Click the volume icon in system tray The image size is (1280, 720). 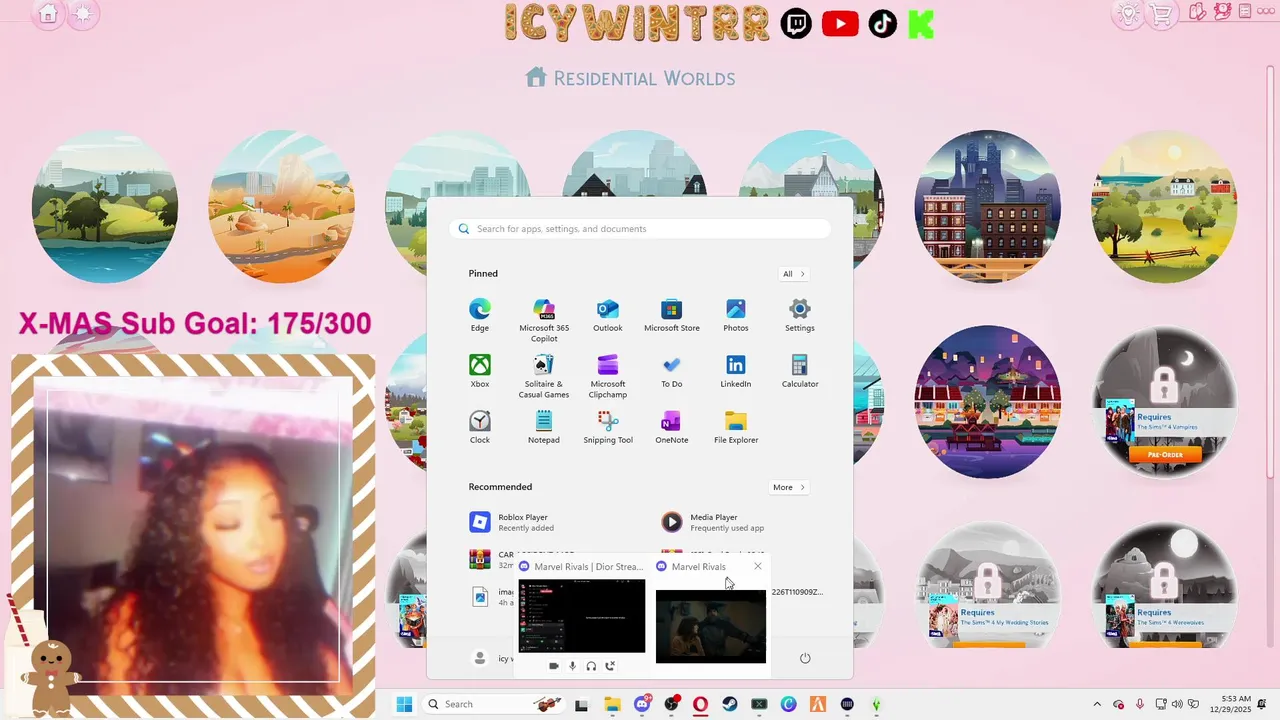(x=1176, y=704)
